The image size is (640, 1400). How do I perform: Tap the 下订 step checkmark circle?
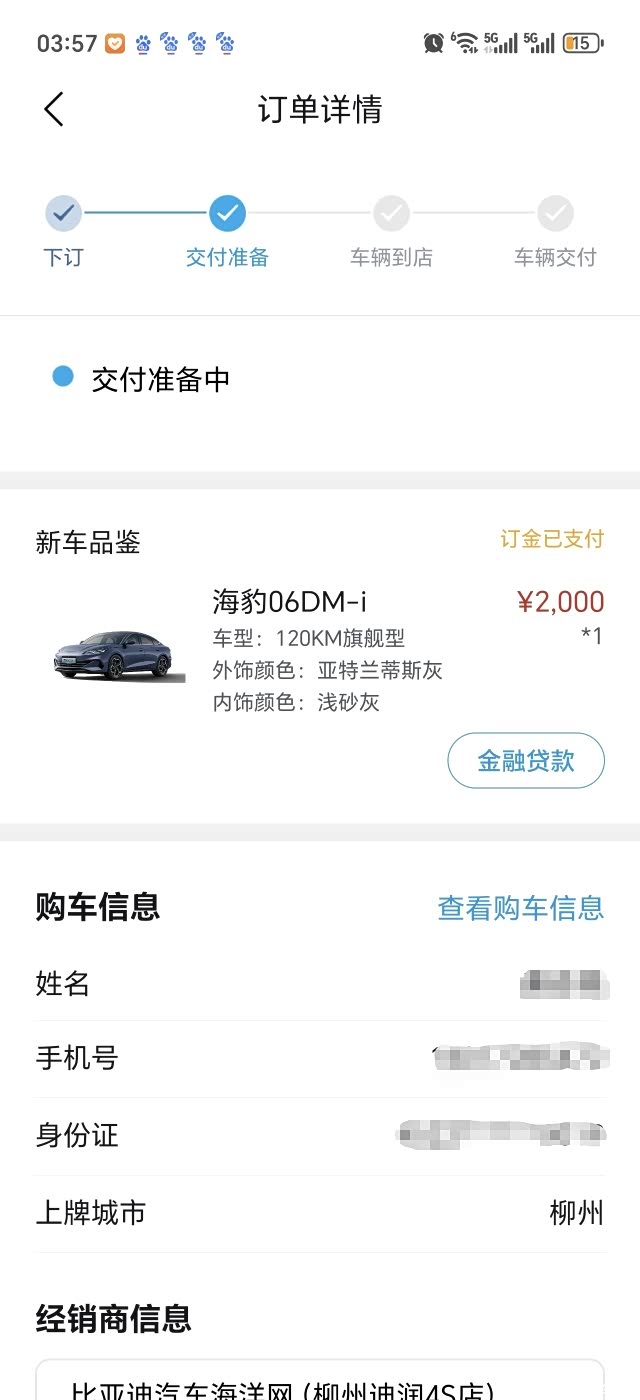click(x=63, y=213)
